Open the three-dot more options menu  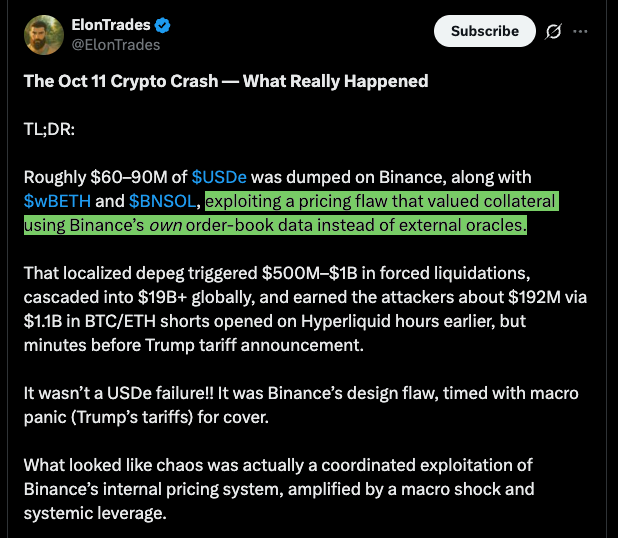[x=580, y=31]
